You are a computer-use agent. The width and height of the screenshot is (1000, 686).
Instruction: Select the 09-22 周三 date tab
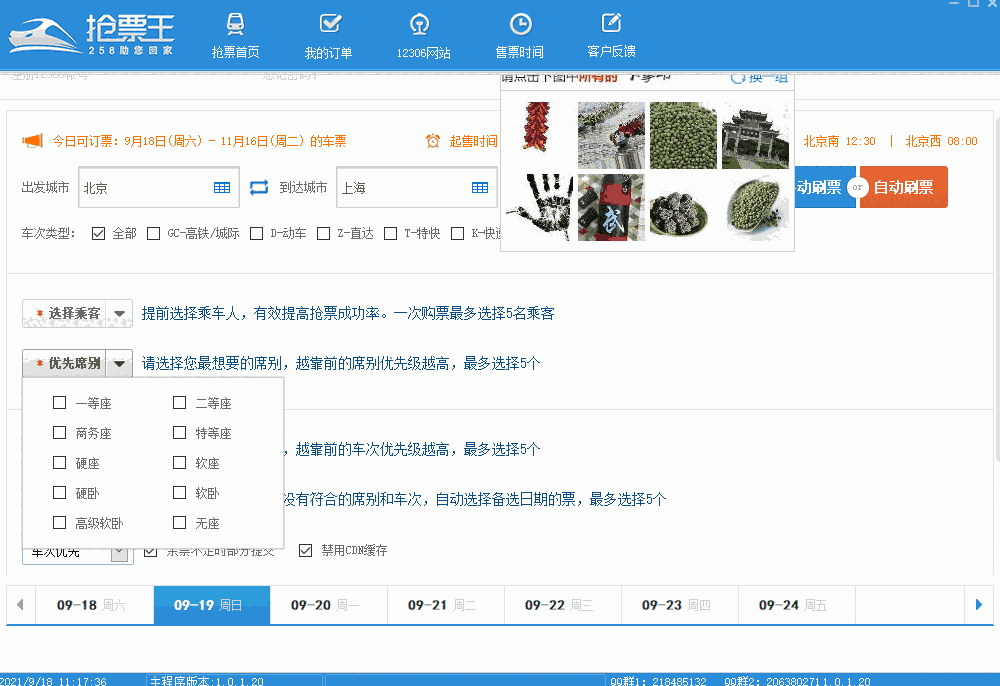[562, 604]
